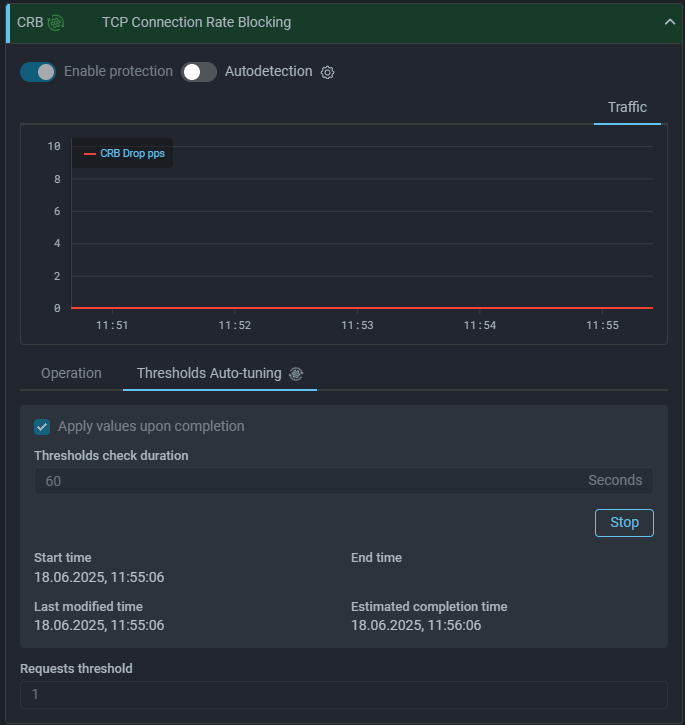Select the Thresholds Auto-tuning tab
Image resolution: width=685 pixels, height=725 pixels.
click(209, 373)
